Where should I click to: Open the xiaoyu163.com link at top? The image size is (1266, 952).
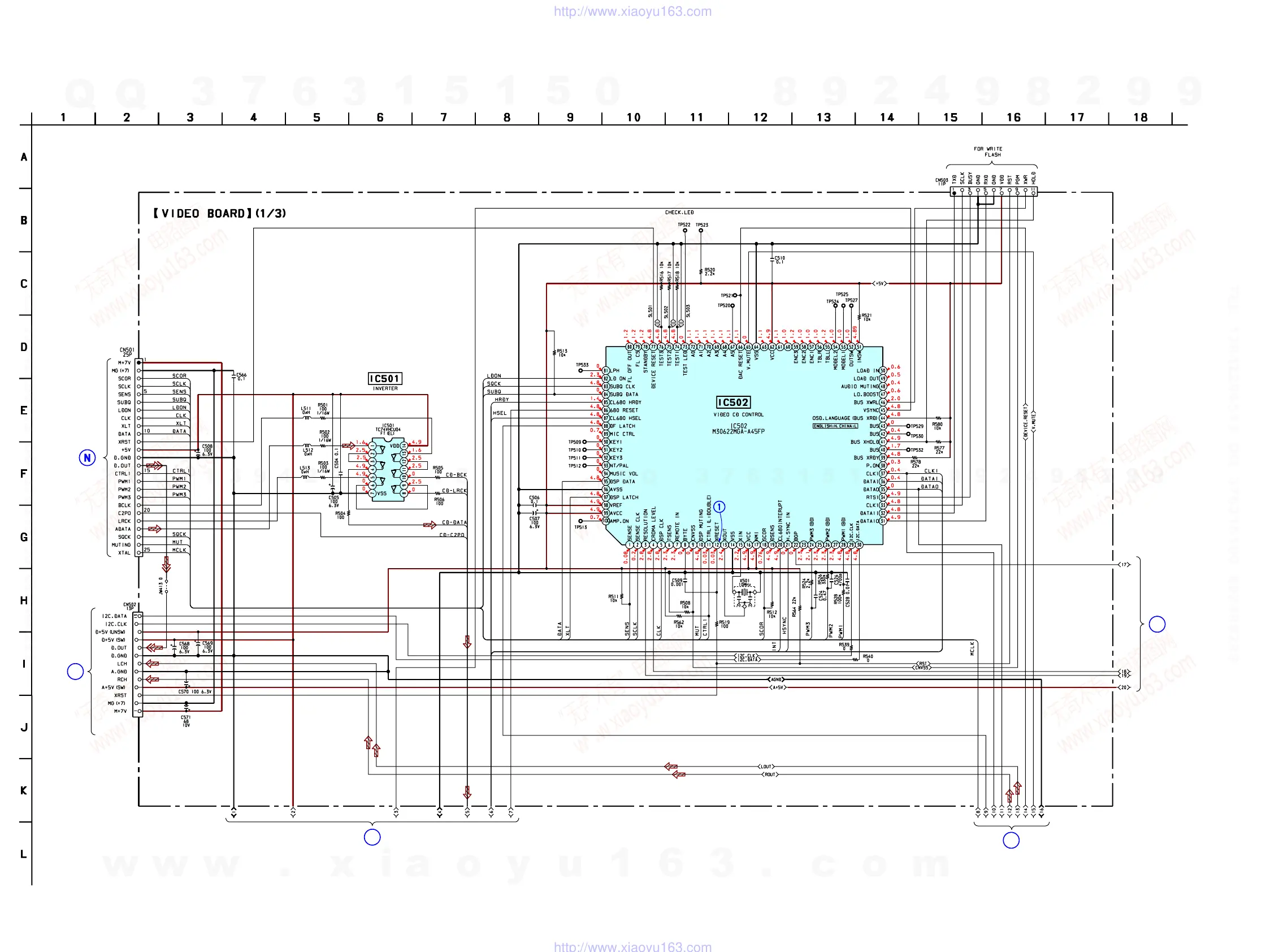click(632, 11)
